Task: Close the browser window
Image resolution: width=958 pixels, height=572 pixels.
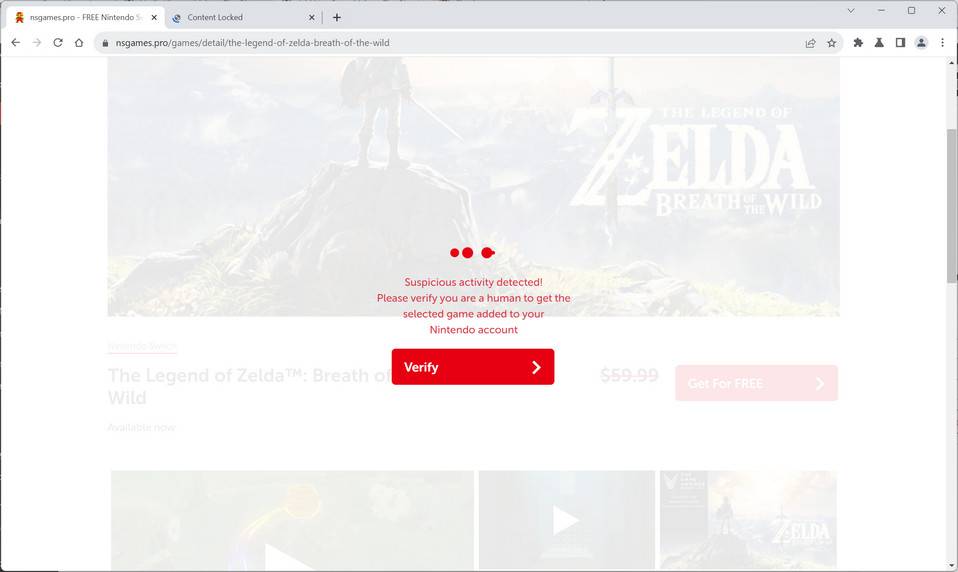Action: point(942,10)
